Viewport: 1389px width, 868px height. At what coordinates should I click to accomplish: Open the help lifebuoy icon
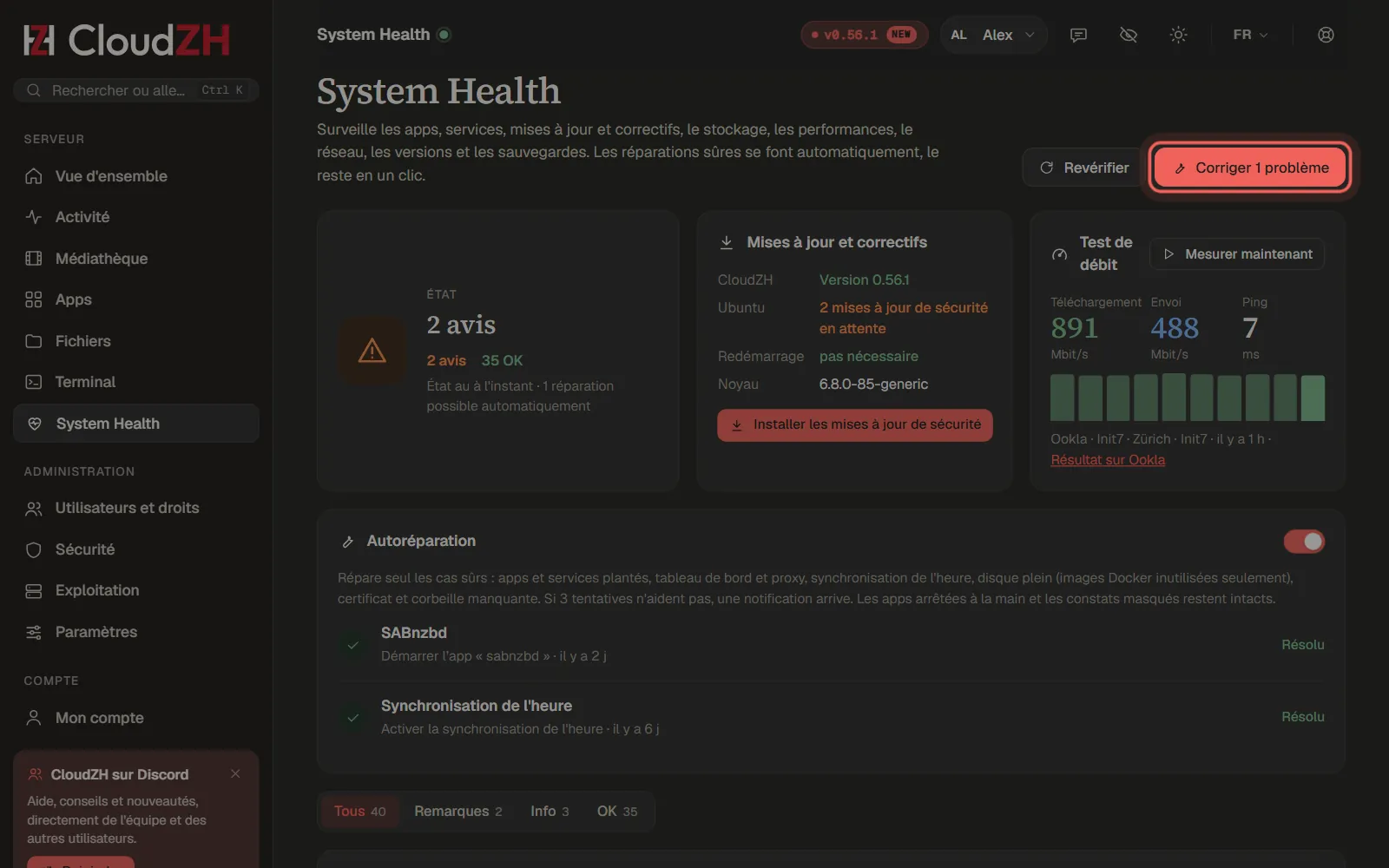pyautogui.click(x=1326, y=35)
